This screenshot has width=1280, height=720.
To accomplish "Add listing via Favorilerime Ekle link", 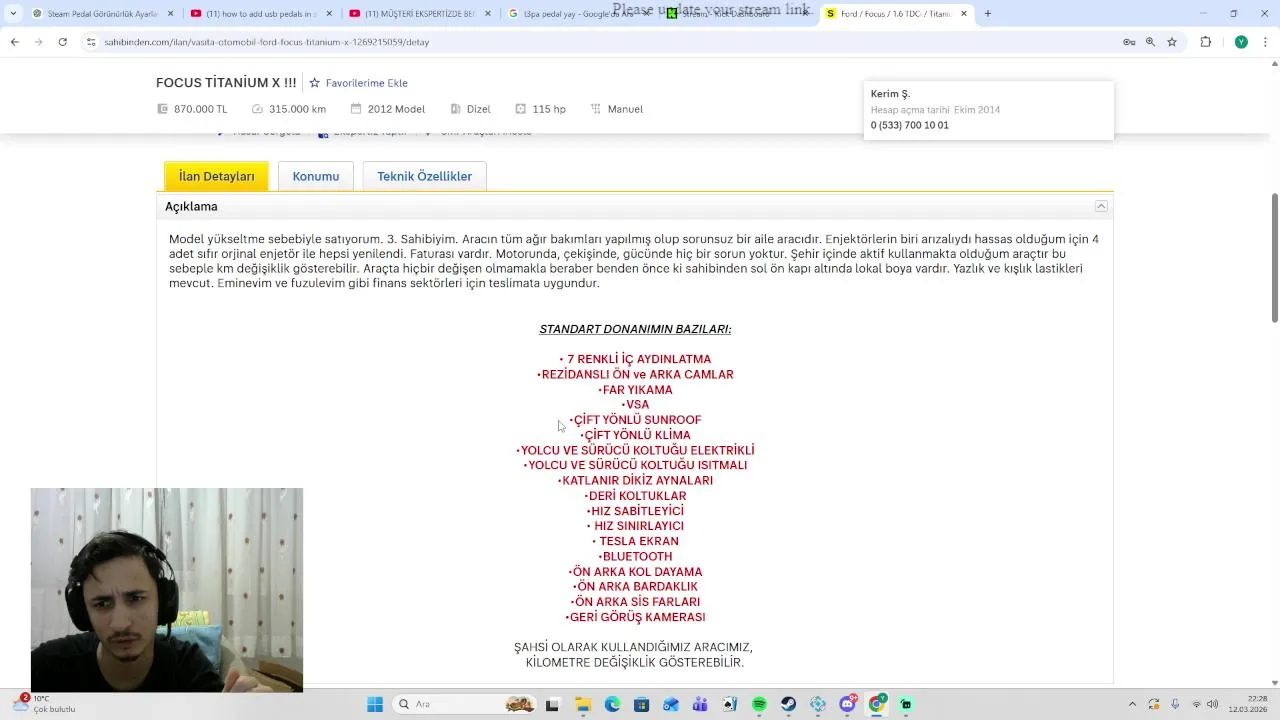I will (366, 83).
